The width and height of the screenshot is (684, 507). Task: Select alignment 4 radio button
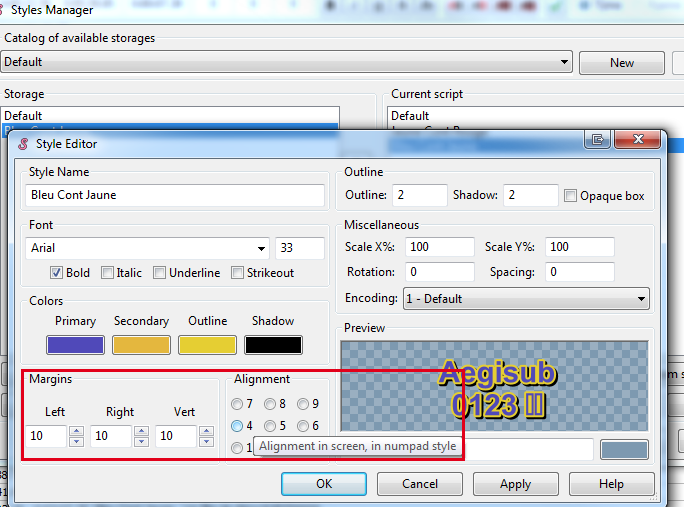[x=237, y=426]
